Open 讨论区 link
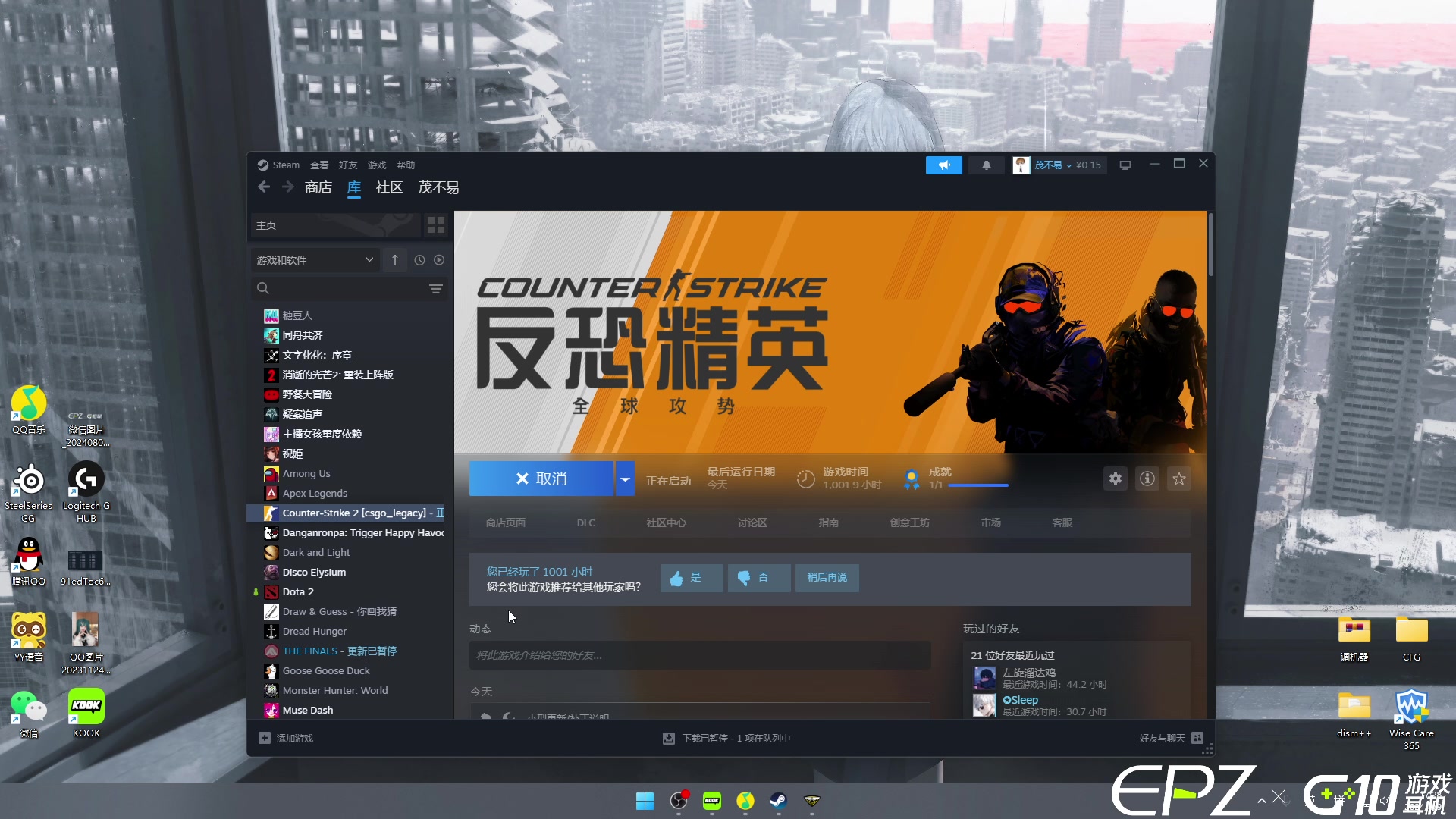Screen dimensions: 1456x819 pos(752,523)
